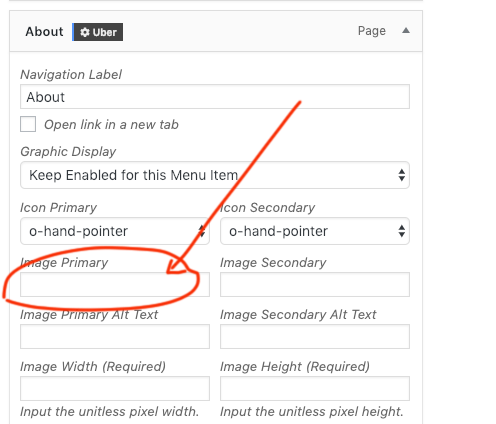The height and width of the screenshot is (424, 496).
Task: Open the Uber settings gear button
Action: [98, 32]
